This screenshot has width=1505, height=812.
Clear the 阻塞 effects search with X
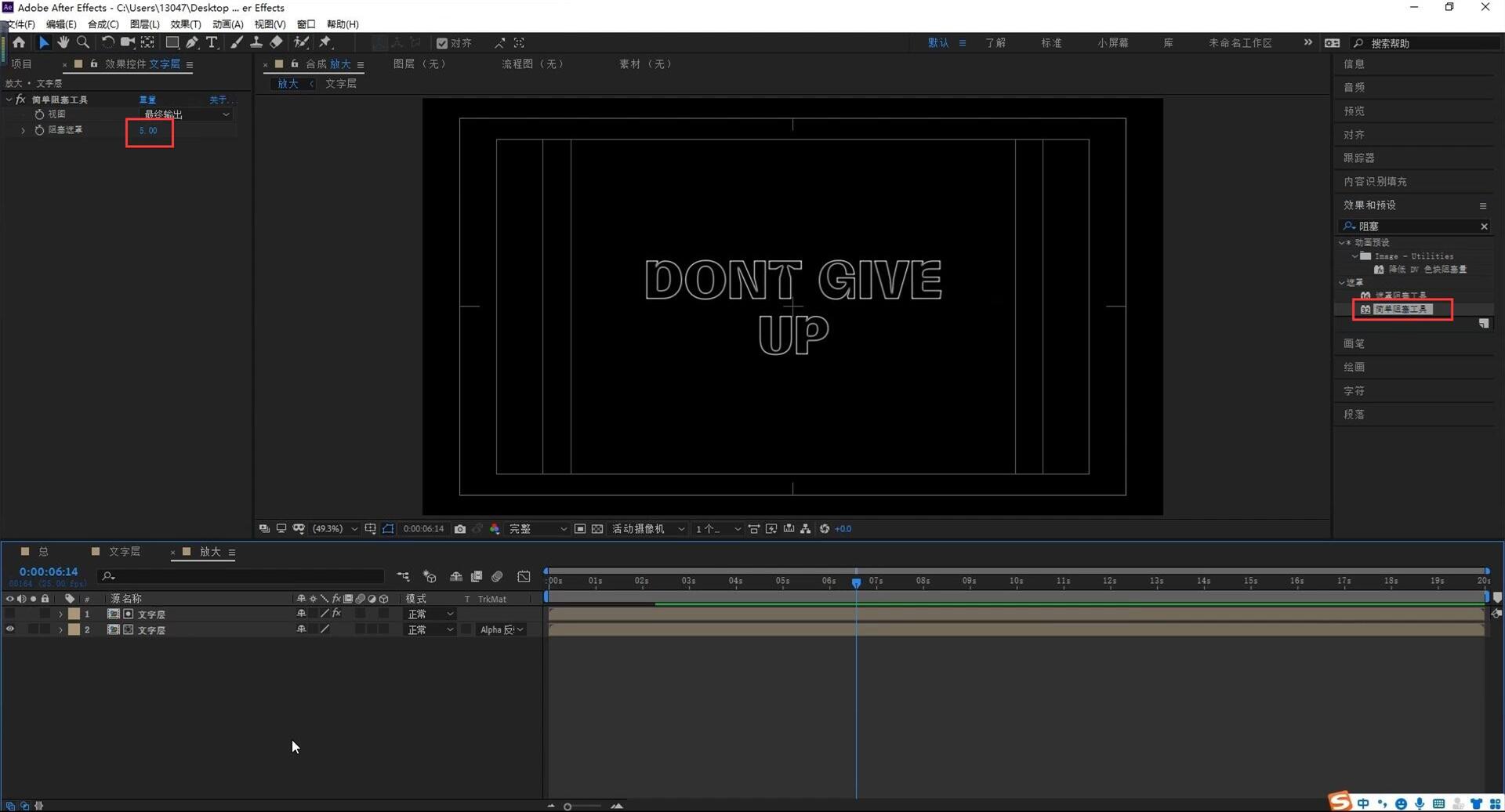[1484, 227]
